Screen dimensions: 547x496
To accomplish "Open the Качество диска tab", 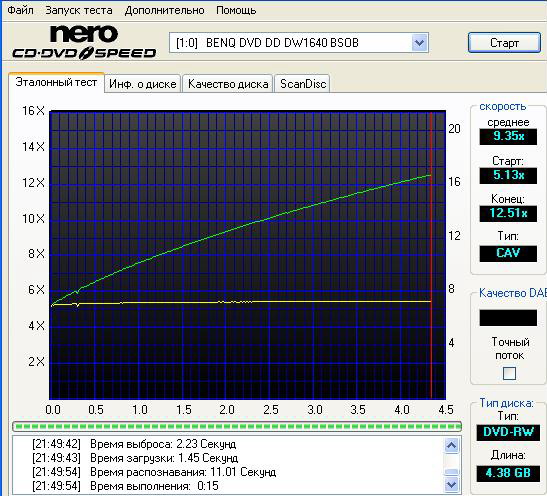I will (x=228, y=84).
